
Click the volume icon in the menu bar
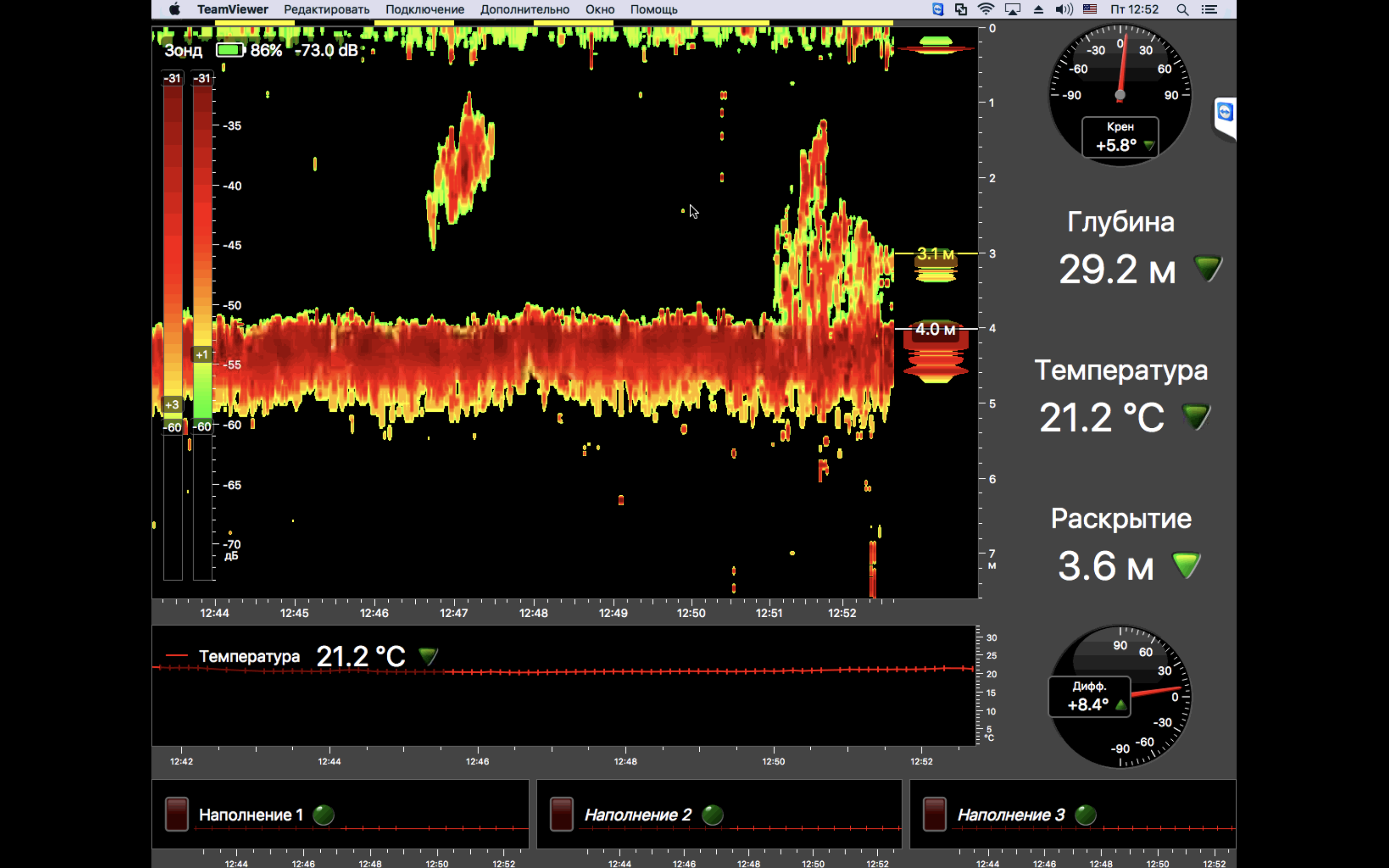[1063, 9]
